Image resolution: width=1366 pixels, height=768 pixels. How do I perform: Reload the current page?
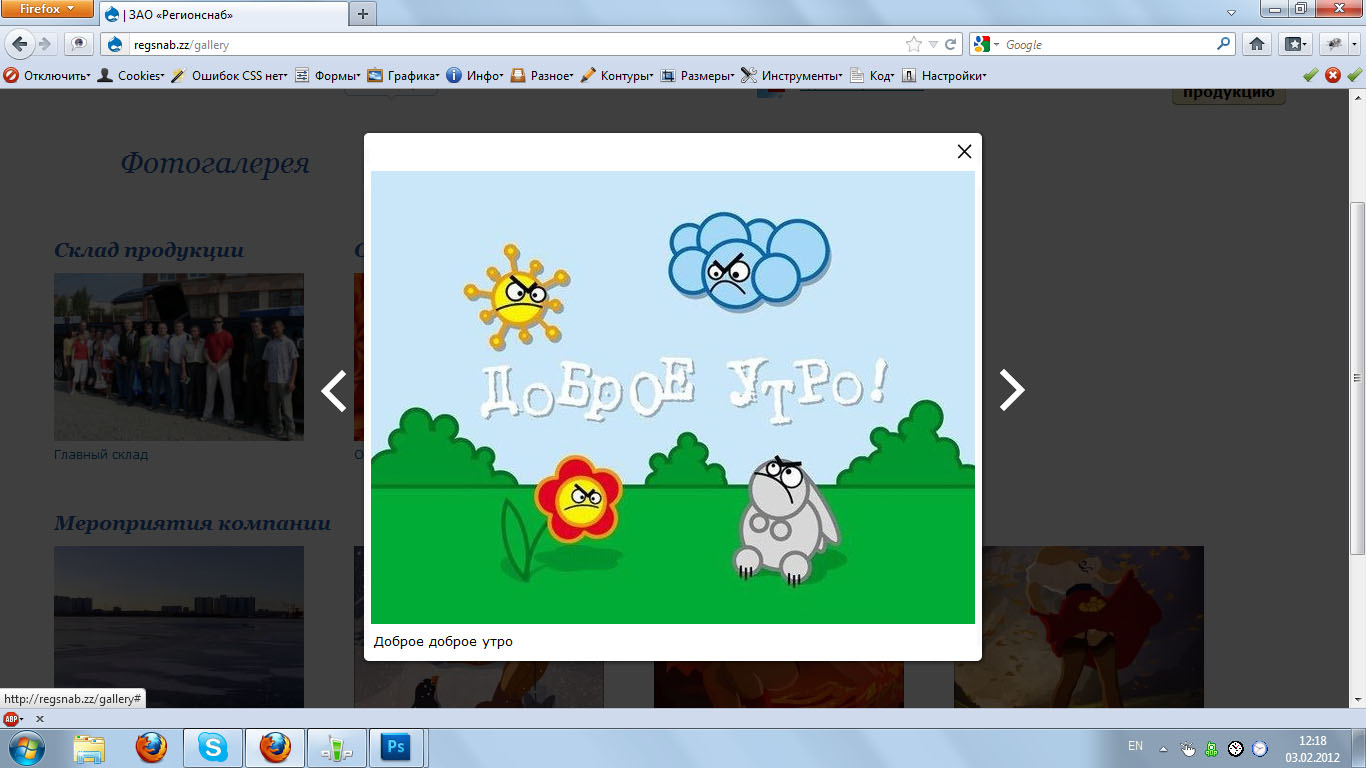pyautogui.click(x=951, y=44)
